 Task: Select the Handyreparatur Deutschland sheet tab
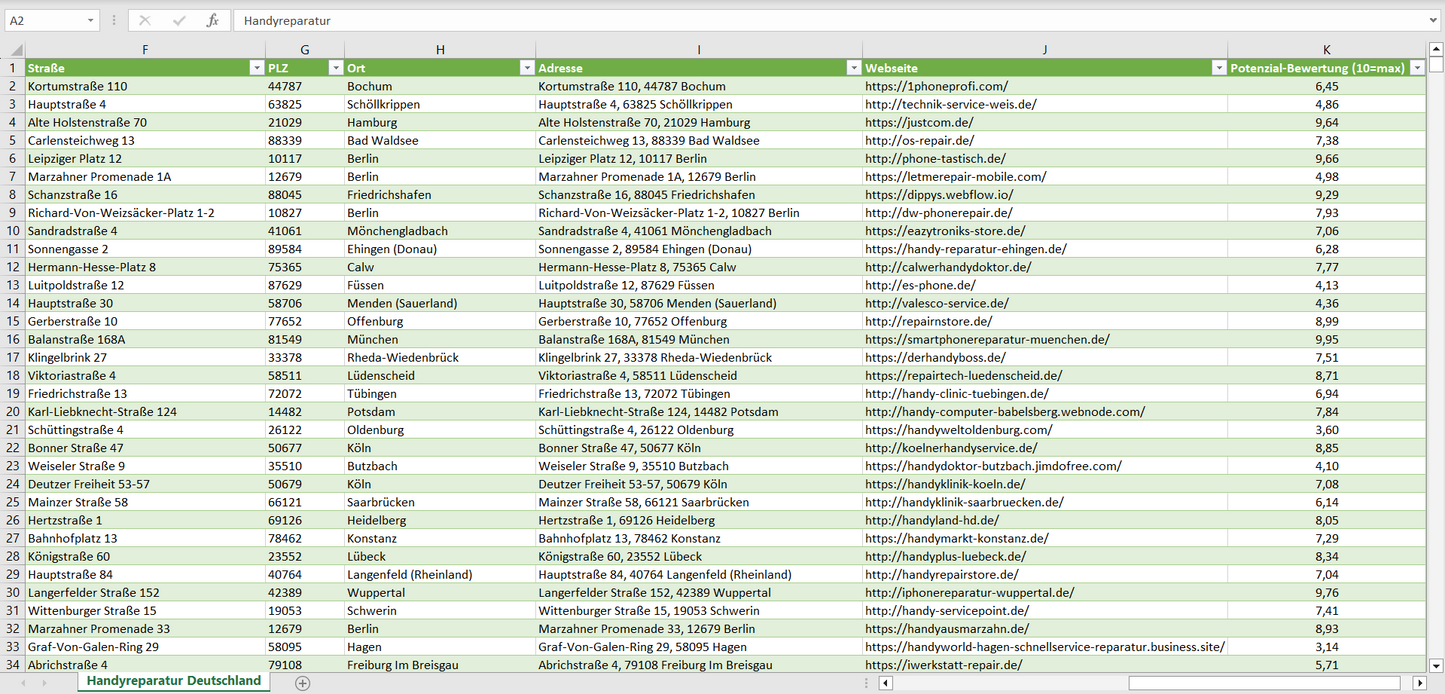pyautogui.click(x=174, y=681)
